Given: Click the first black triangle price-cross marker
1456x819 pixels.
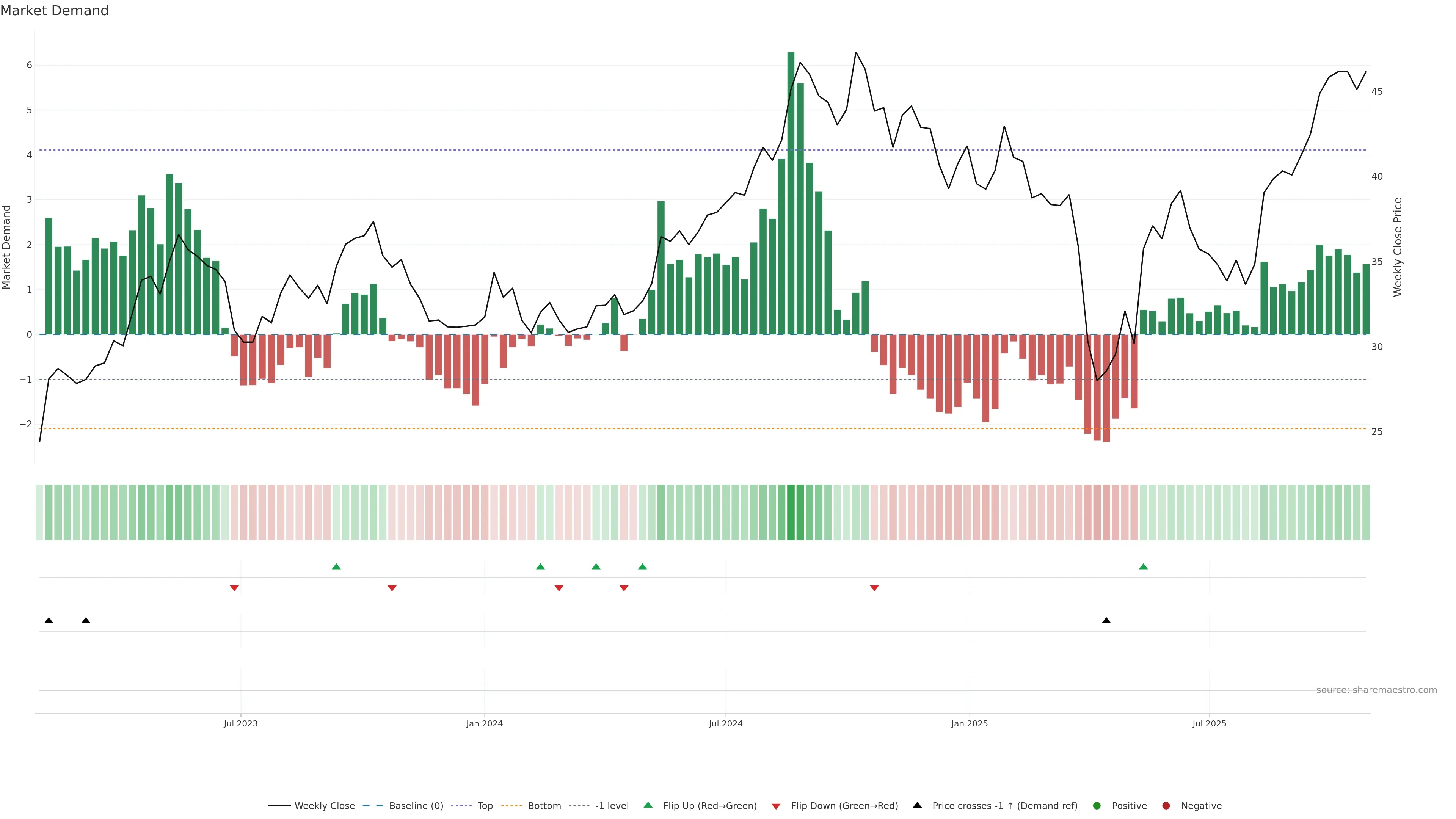Looking at the screenshot, I should click(49, 621).
